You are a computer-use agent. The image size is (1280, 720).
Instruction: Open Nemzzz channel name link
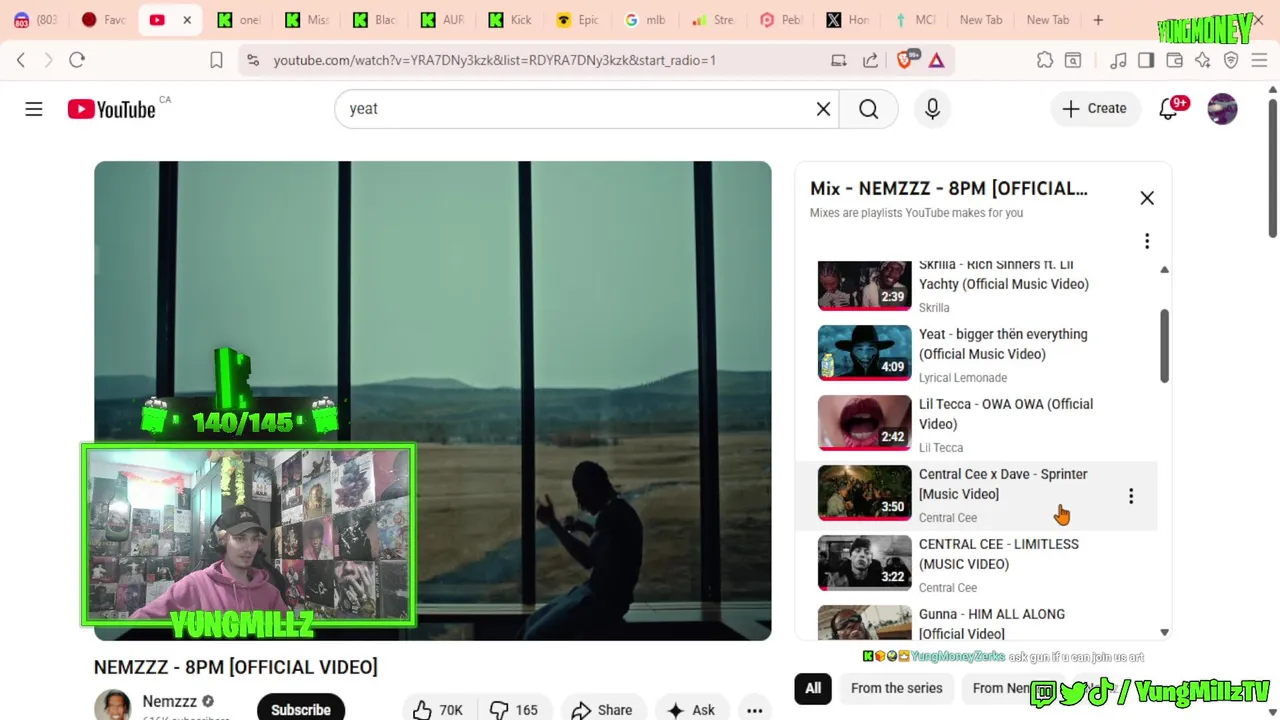[170, 702]
